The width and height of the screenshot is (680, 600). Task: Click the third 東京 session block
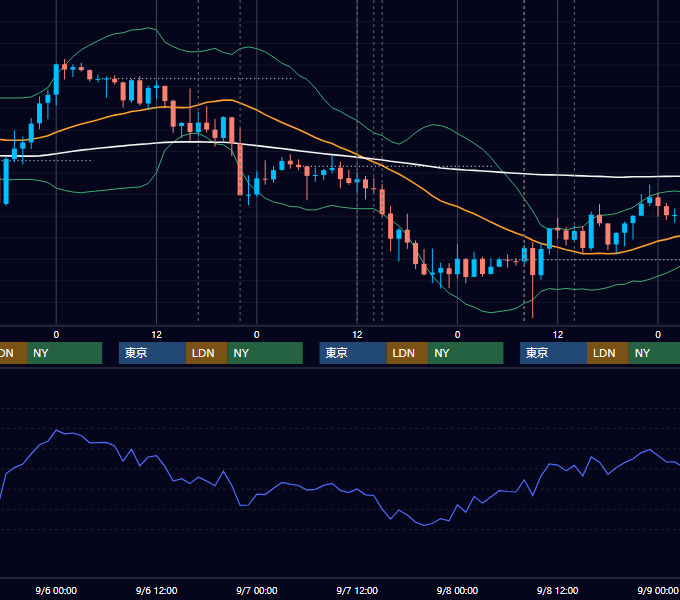coord(553,353)
